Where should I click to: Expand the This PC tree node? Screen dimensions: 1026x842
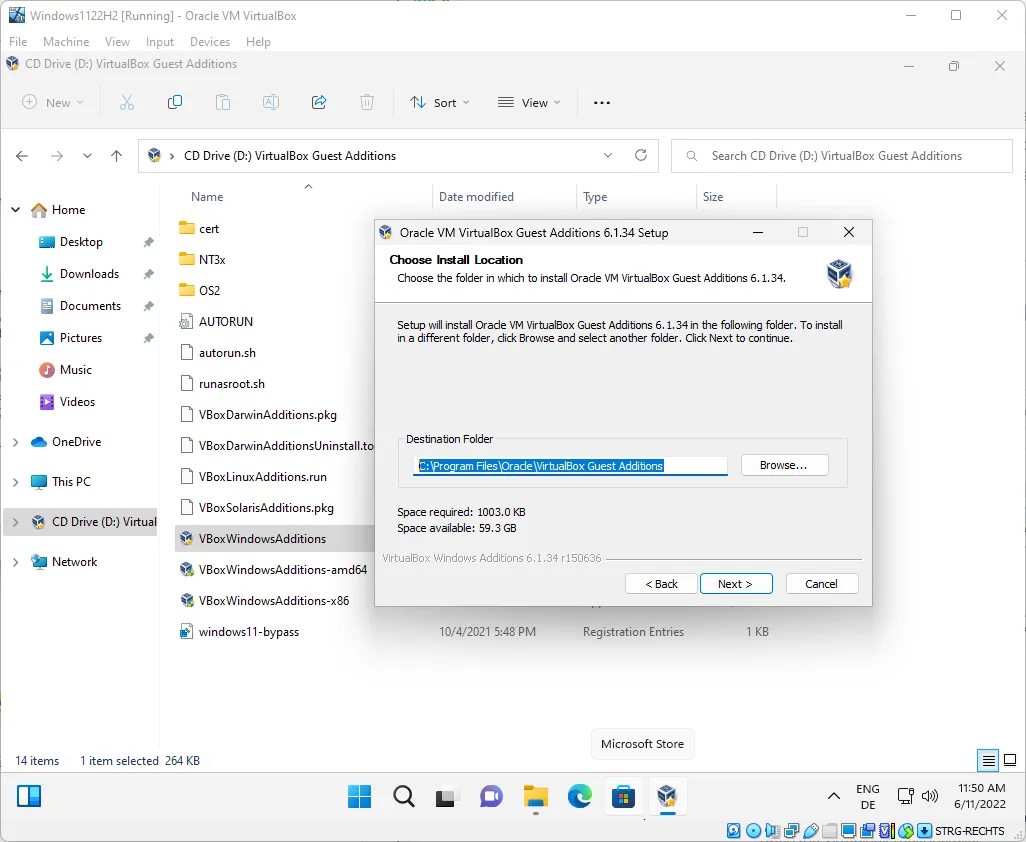[x=16, y=482]
